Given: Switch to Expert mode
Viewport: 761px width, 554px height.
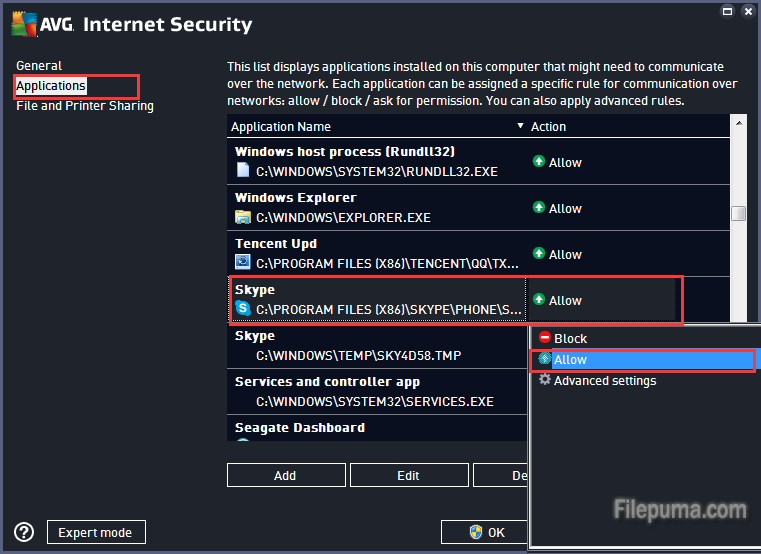Looking at the screenshot, I should [96, 532].
